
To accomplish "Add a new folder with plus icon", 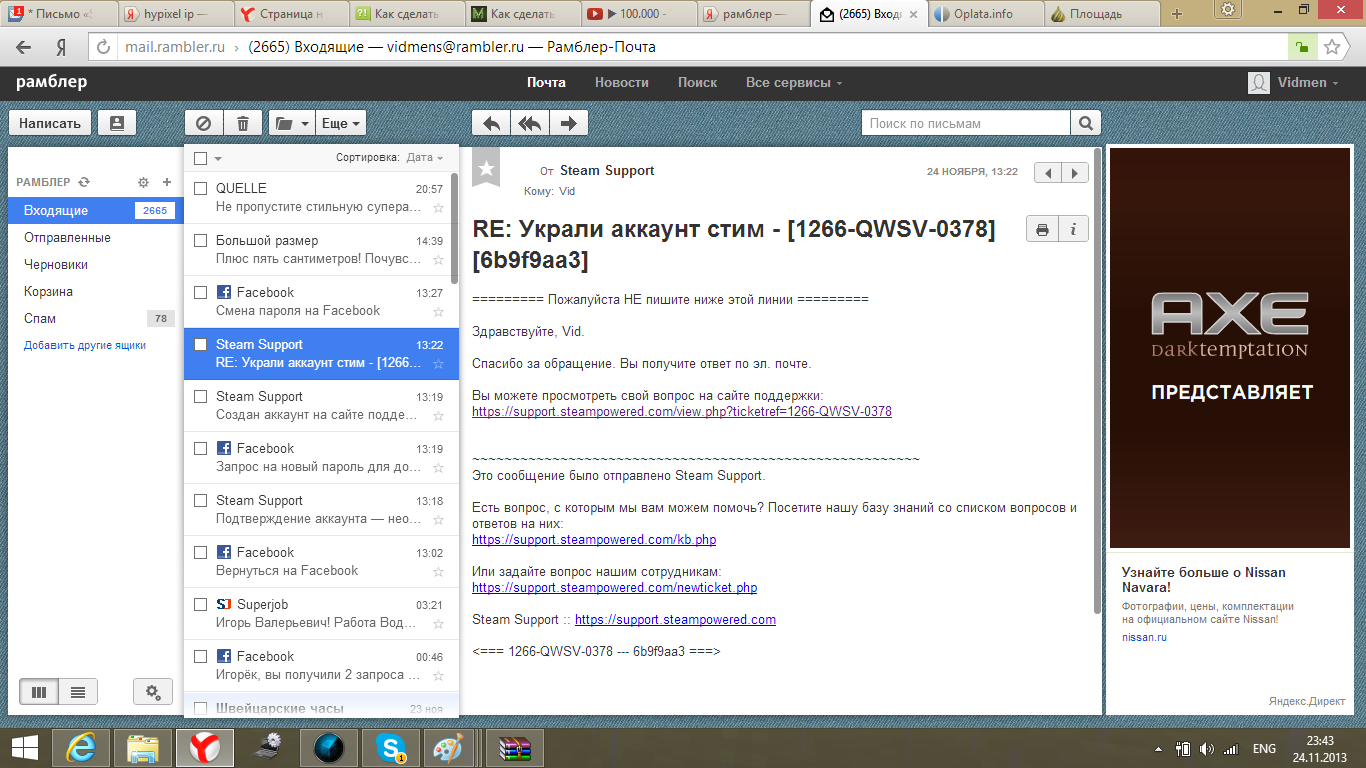I will (x=167, y=182).
